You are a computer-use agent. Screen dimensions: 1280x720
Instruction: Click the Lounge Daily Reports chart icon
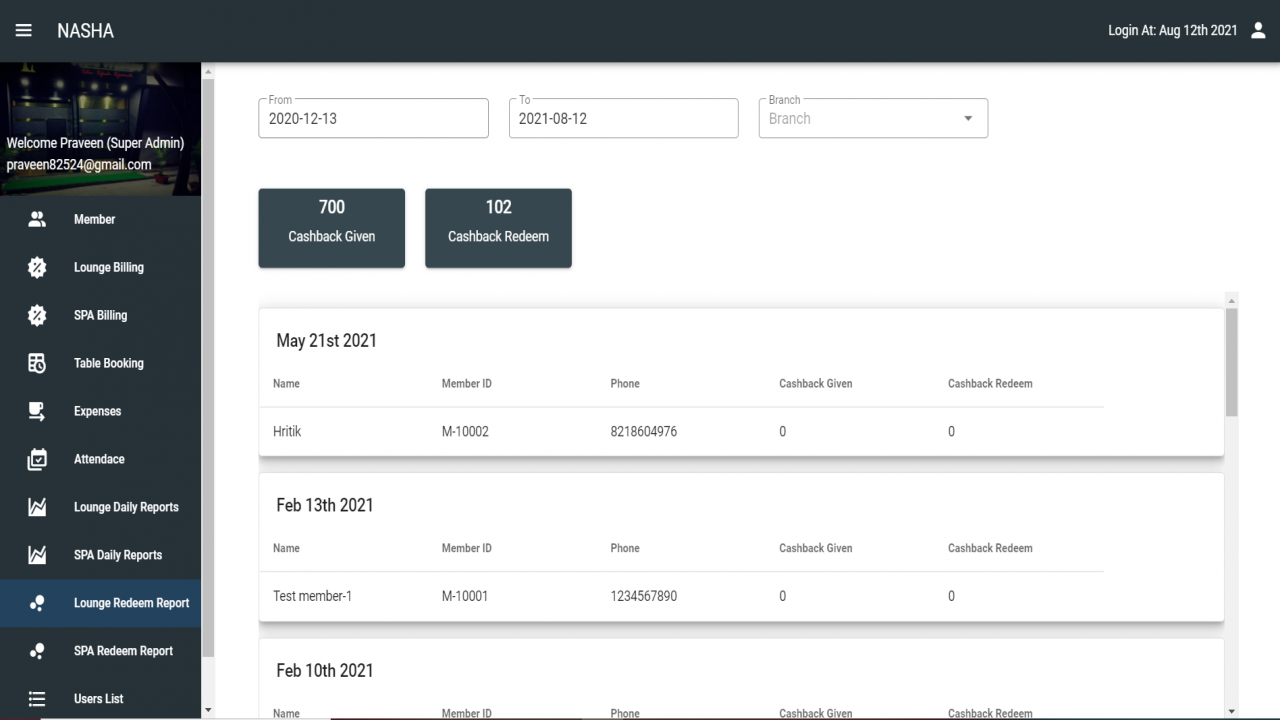point(37,507)
